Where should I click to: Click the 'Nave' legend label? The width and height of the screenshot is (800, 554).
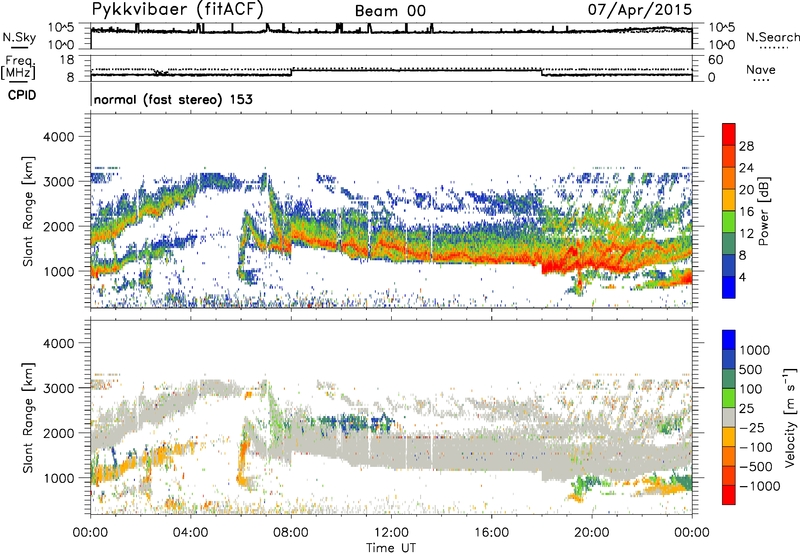point(761,69)
